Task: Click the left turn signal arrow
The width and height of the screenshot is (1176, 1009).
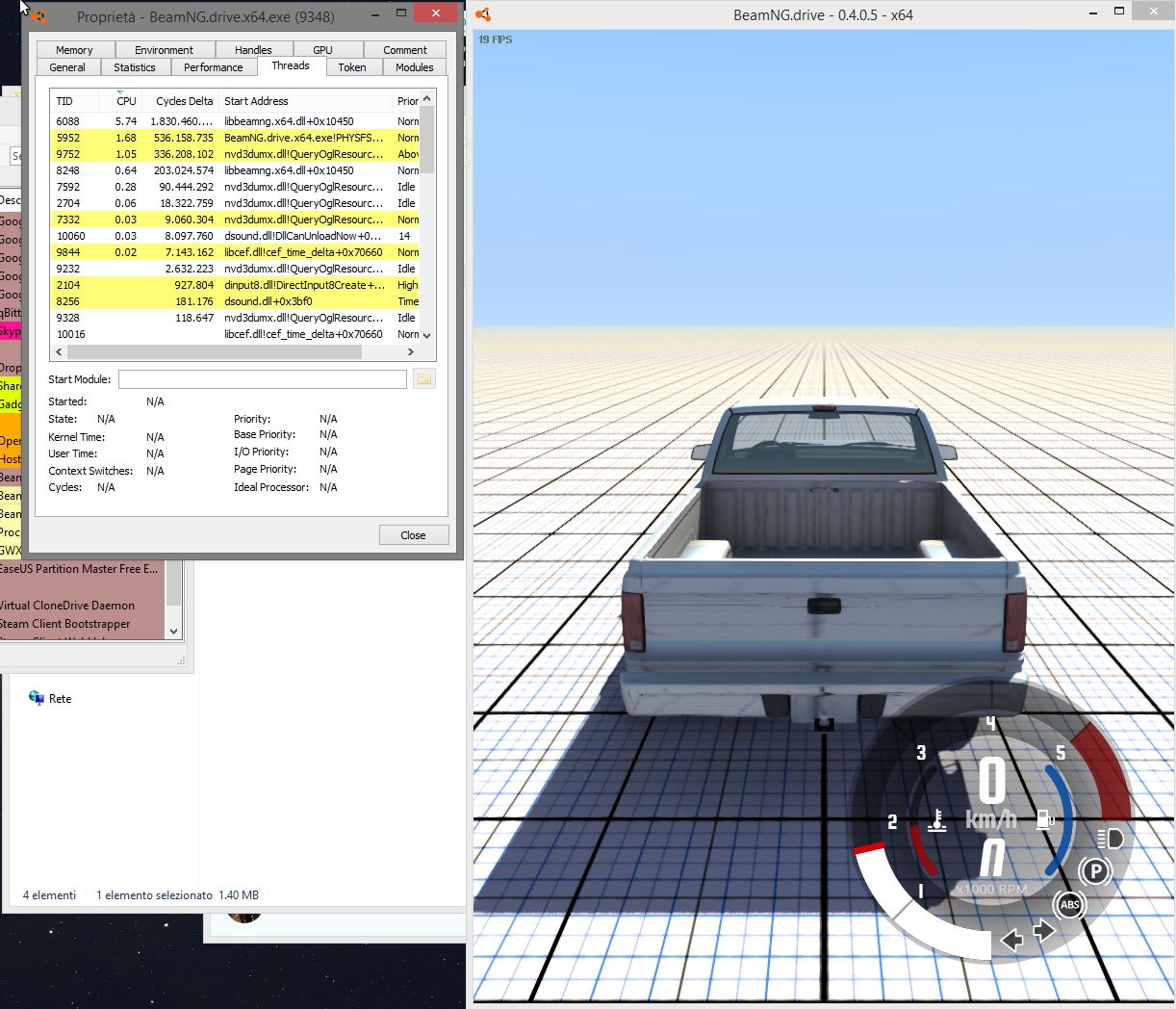Action: pyautogui.click(x=1012, y=941)
